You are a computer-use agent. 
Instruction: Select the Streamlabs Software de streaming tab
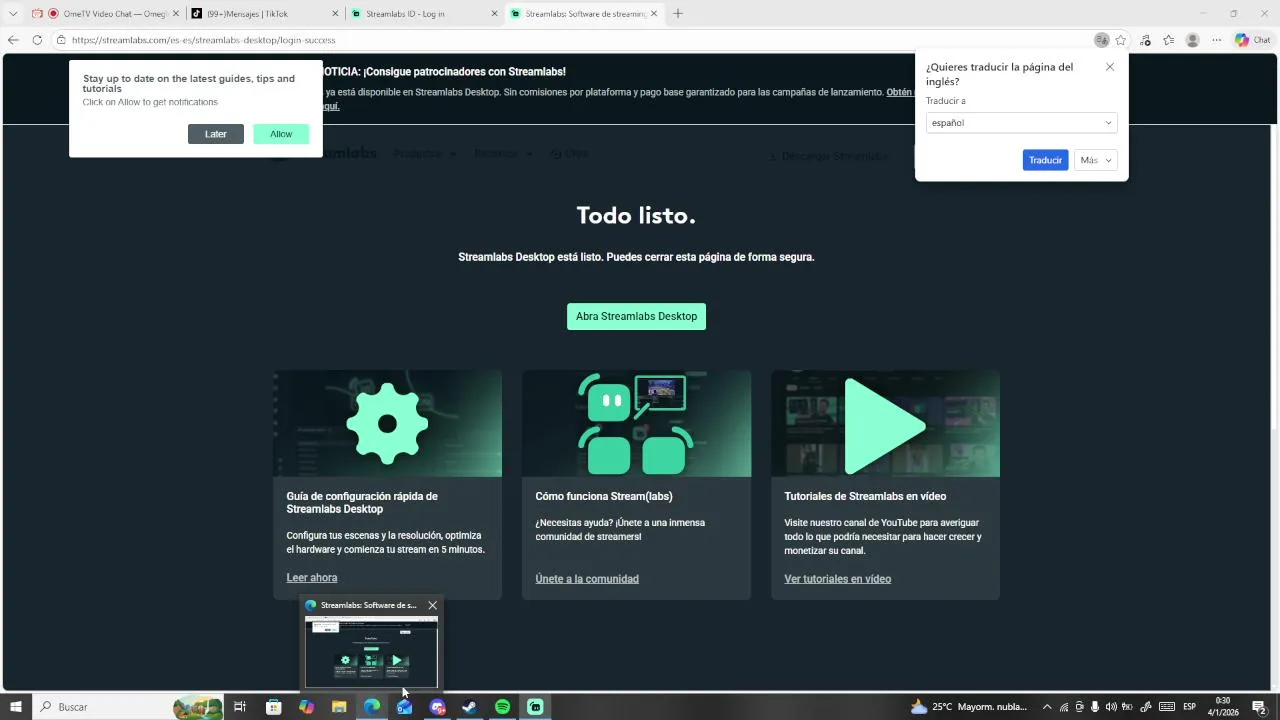(x=584, y=14)
